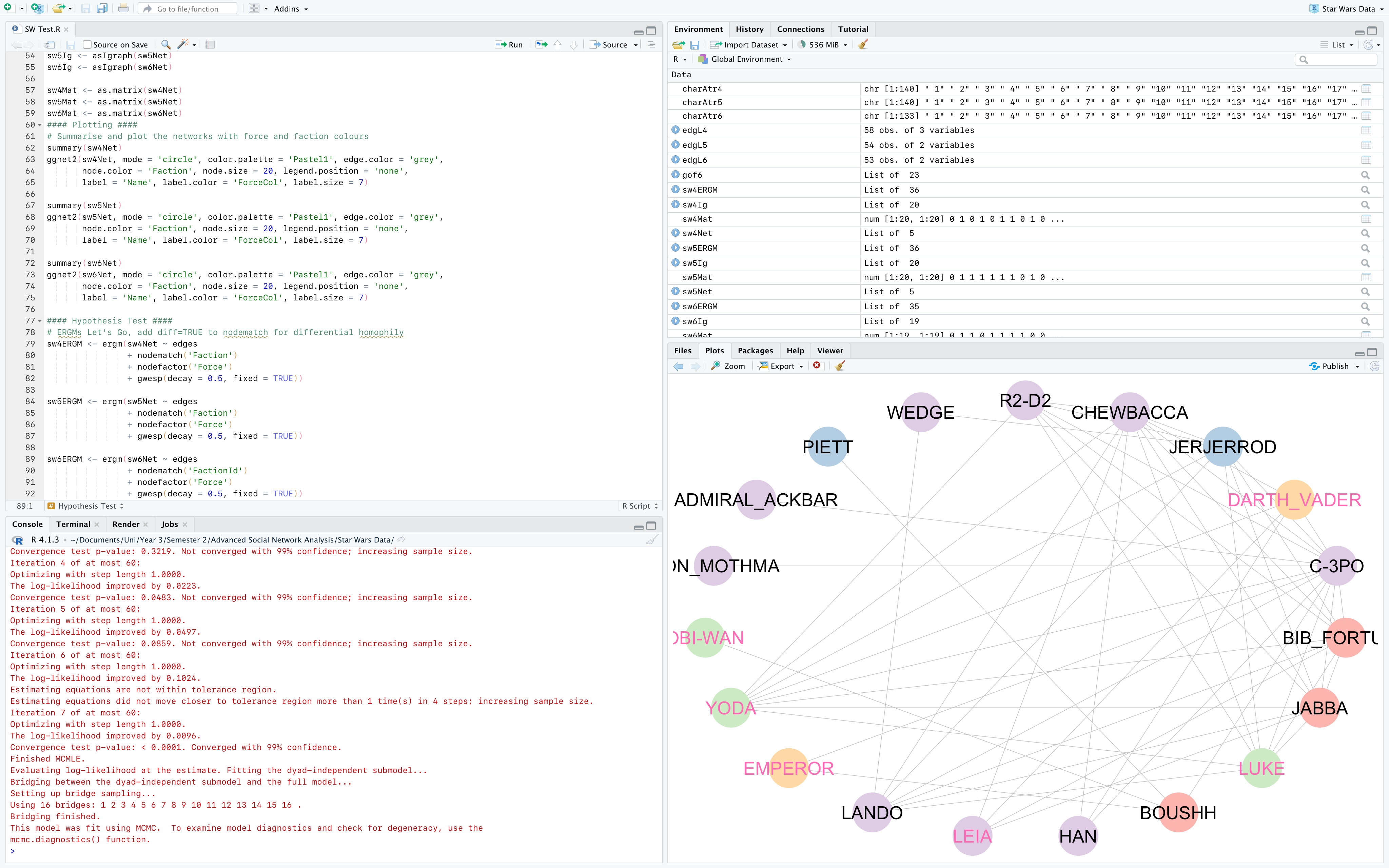Switch to the History tab

click(x=749, y=29)
